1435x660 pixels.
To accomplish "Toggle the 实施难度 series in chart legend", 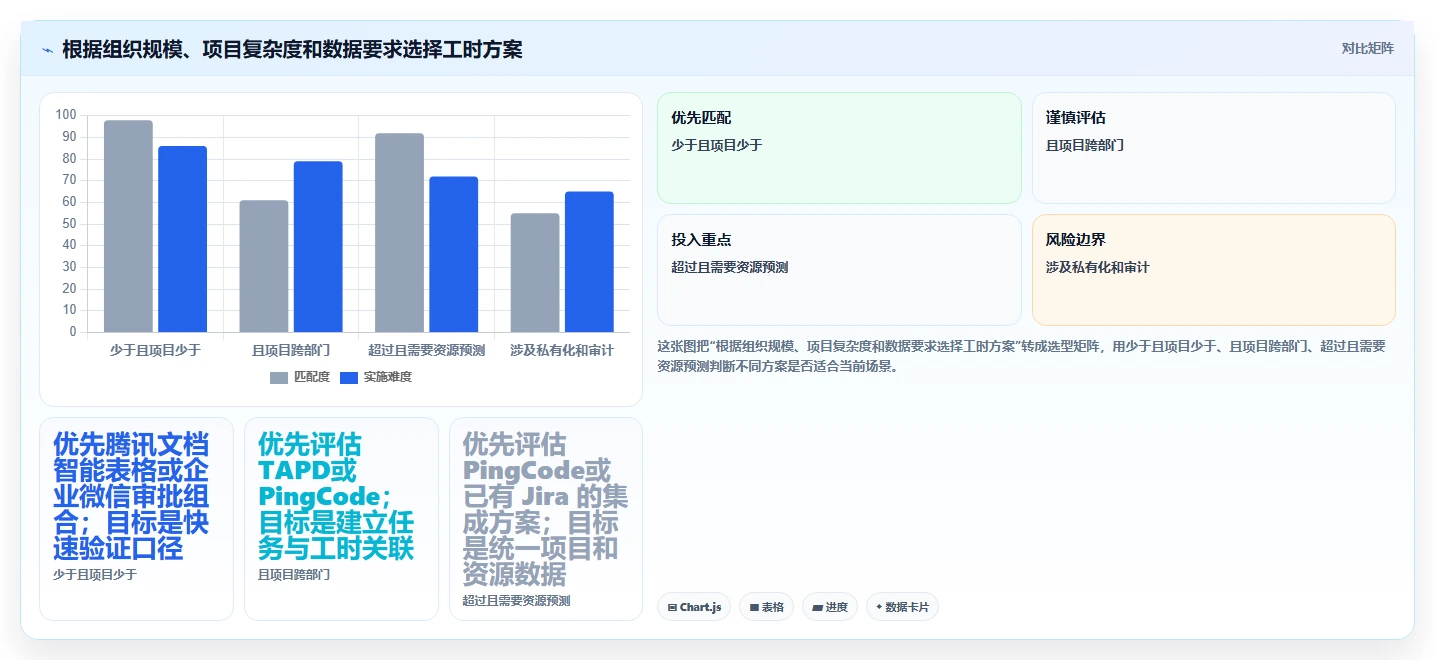I will click(376, 378).
